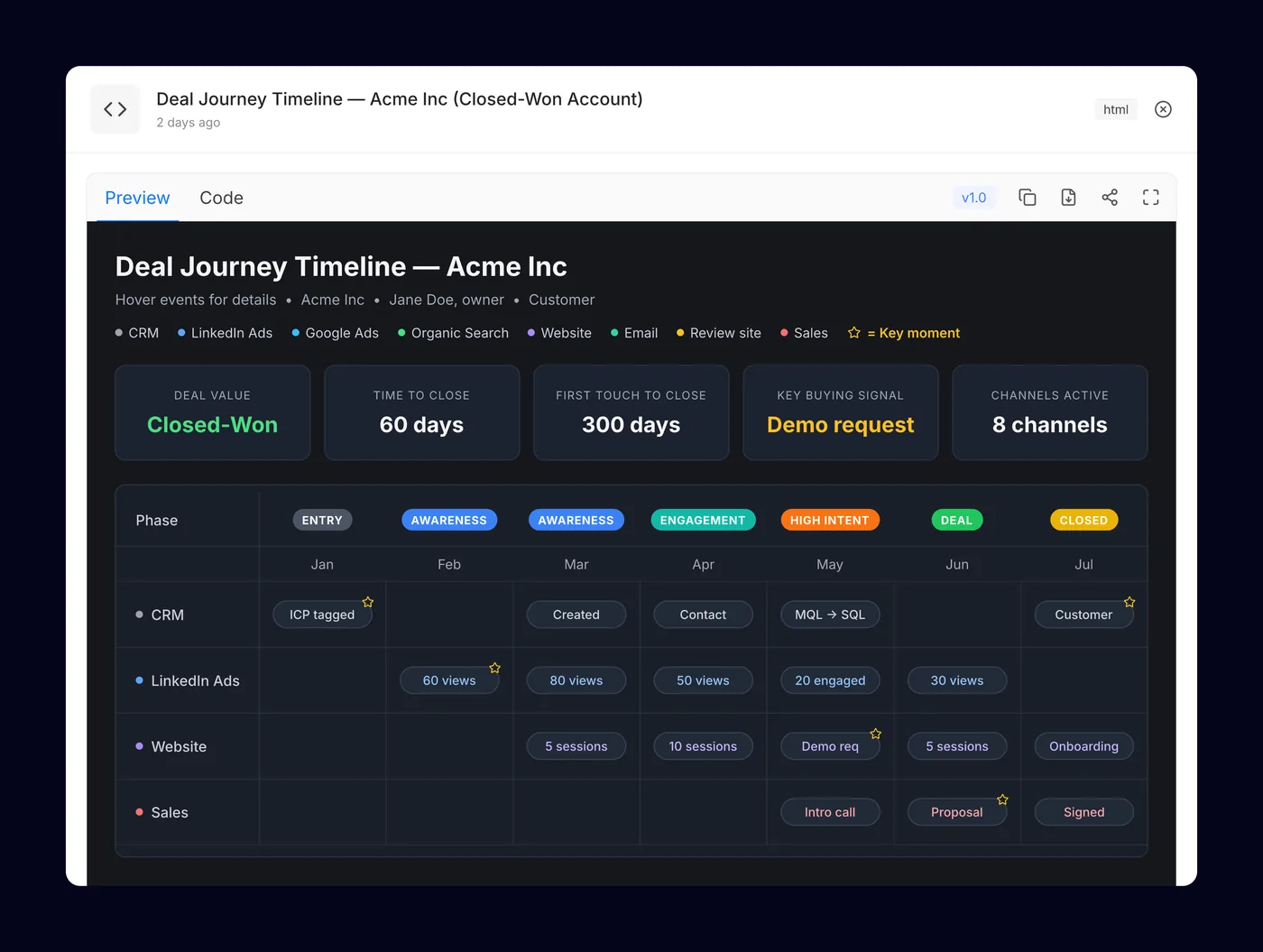
Task: Close the artifact with the circled X
Action: pos(1163,109)
